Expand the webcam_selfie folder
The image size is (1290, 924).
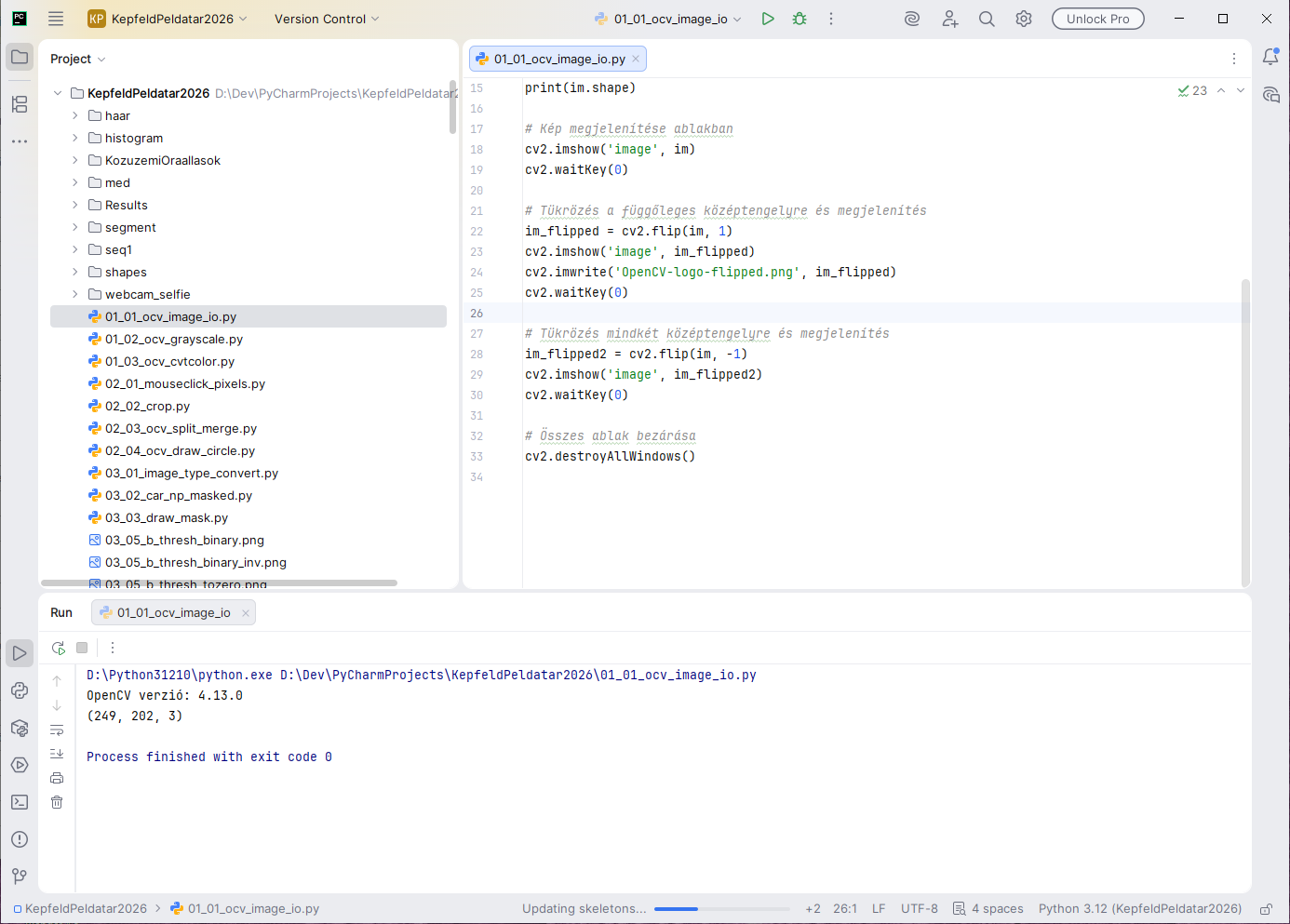click(75, 294)
